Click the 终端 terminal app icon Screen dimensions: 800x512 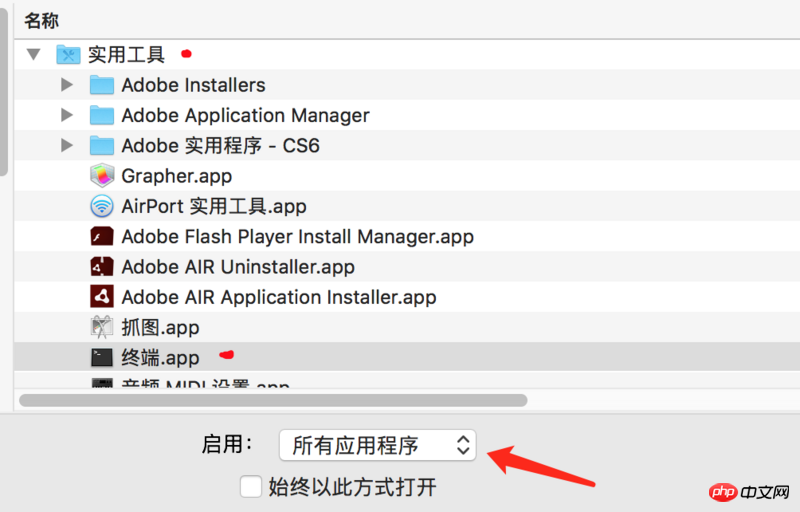[102, 357]
